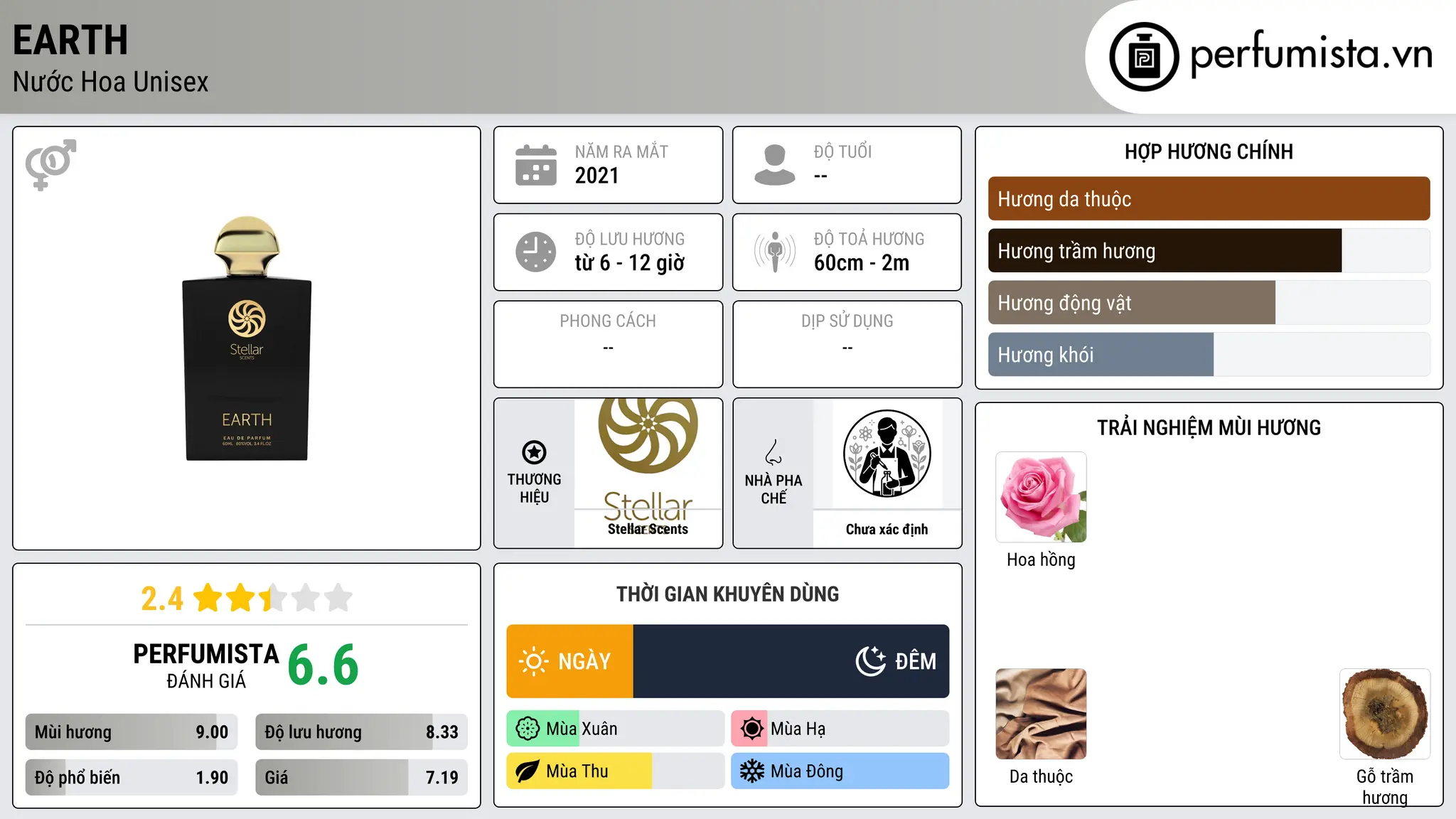
Task: Click the Hương khói accord bar
Action: pyautogui.click(x=1209, y=355)
